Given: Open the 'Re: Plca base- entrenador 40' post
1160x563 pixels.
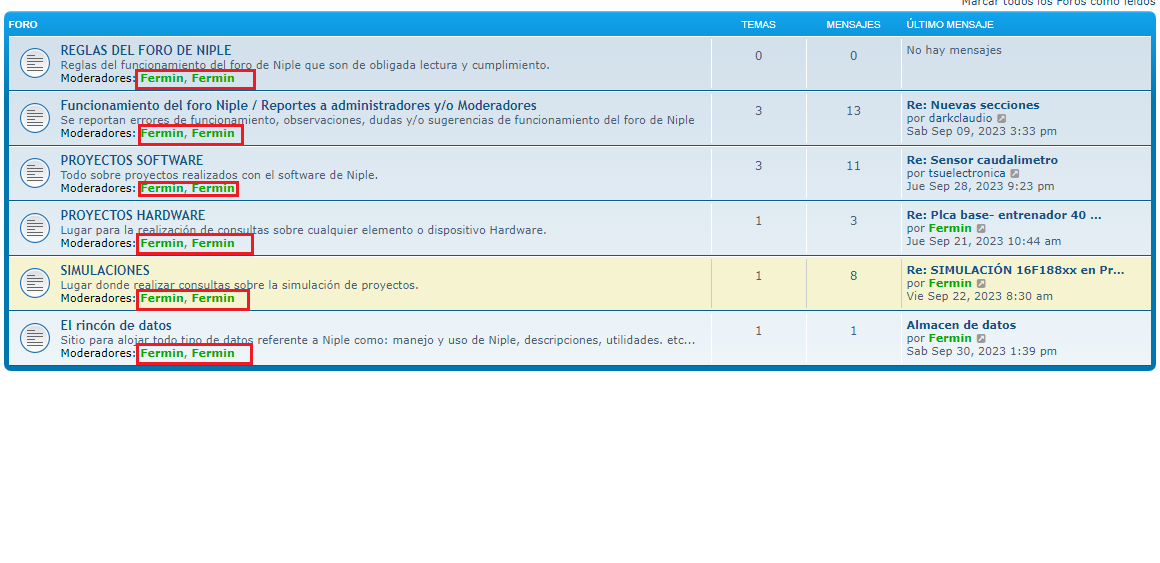Looking at the screenshot, I should [x=1003, y=215].
